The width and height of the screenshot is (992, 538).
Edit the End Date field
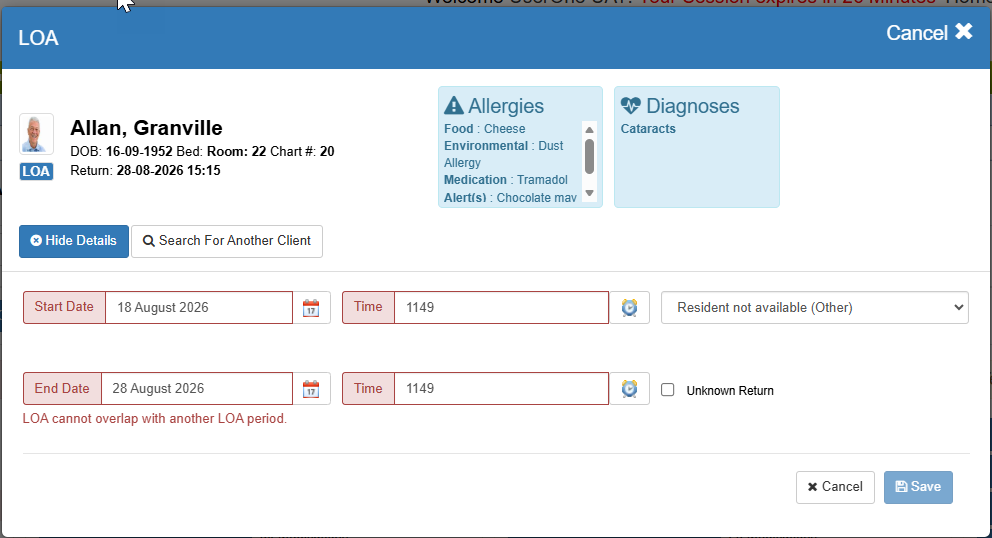197,389
